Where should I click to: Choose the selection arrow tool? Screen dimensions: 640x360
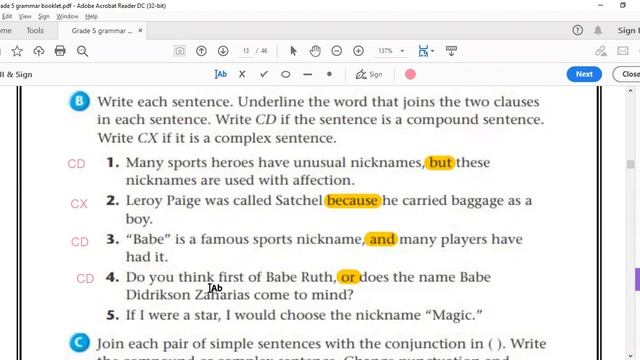[293, 51]
